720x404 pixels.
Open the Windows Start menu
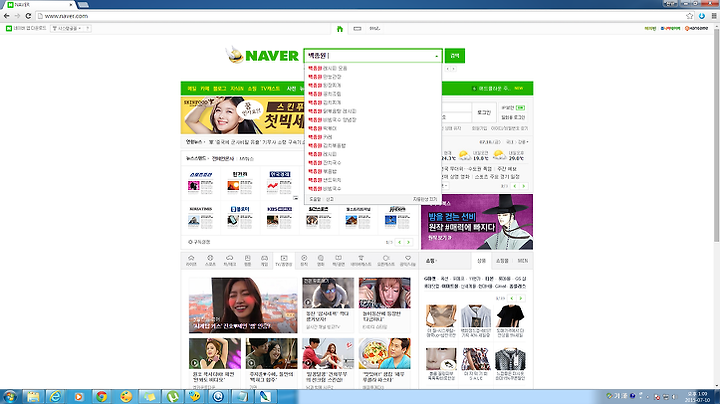[x=10, y=396]
